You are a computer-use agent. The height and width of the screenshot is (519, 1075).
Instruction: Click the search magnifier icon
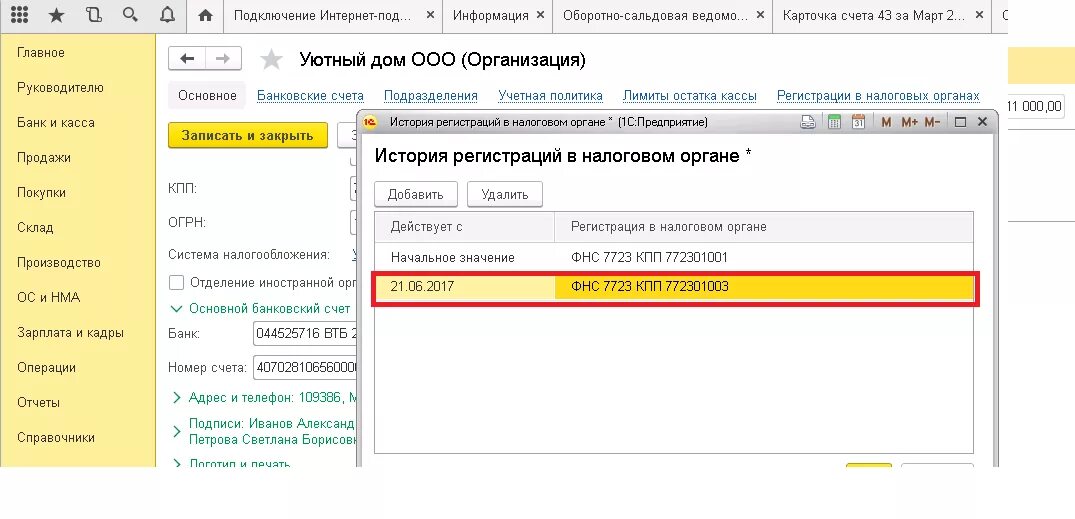tap(130, 15)
